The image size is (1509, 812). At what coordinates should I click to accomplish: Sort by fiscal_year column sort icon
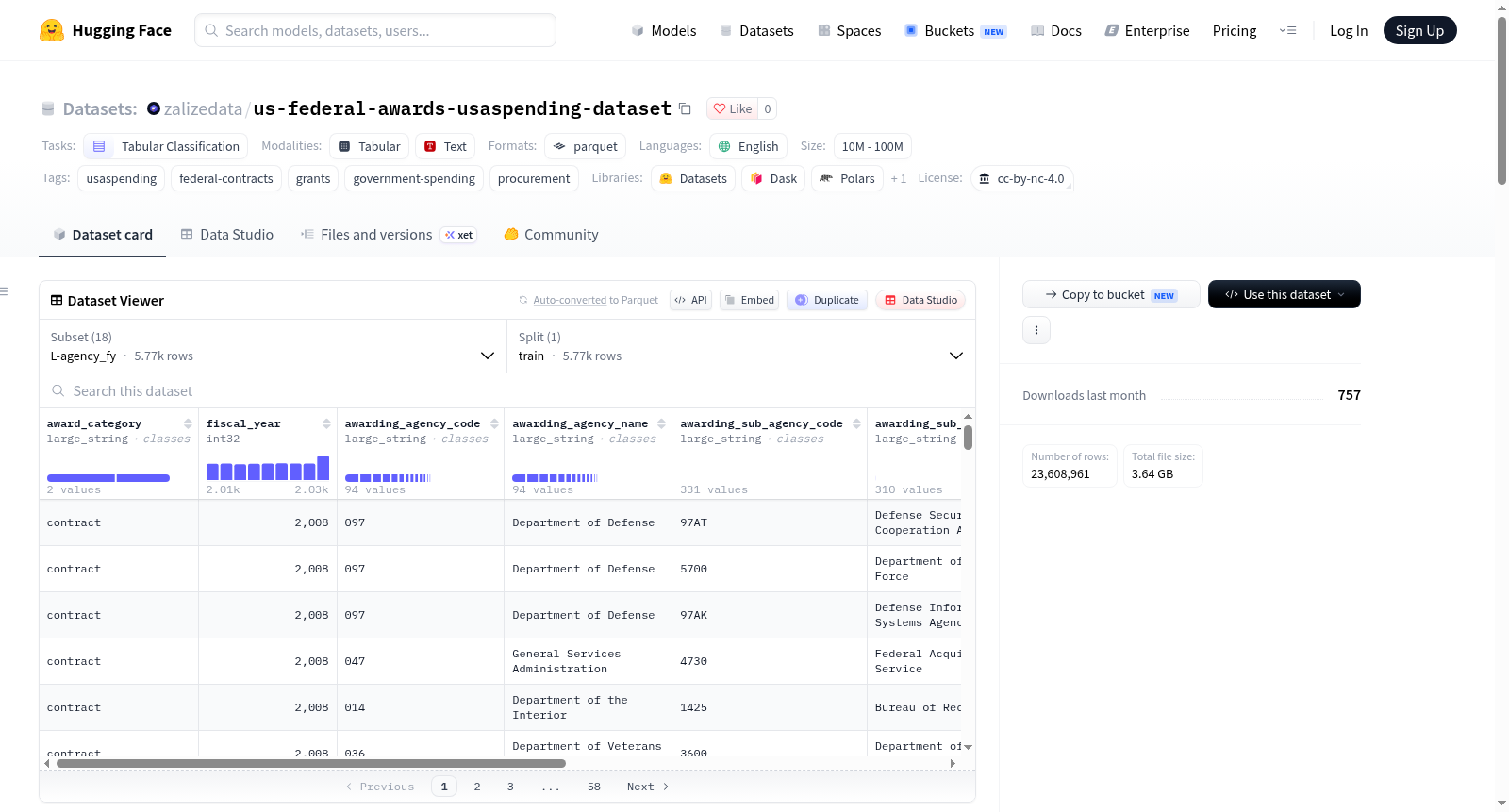click(326, 423)
